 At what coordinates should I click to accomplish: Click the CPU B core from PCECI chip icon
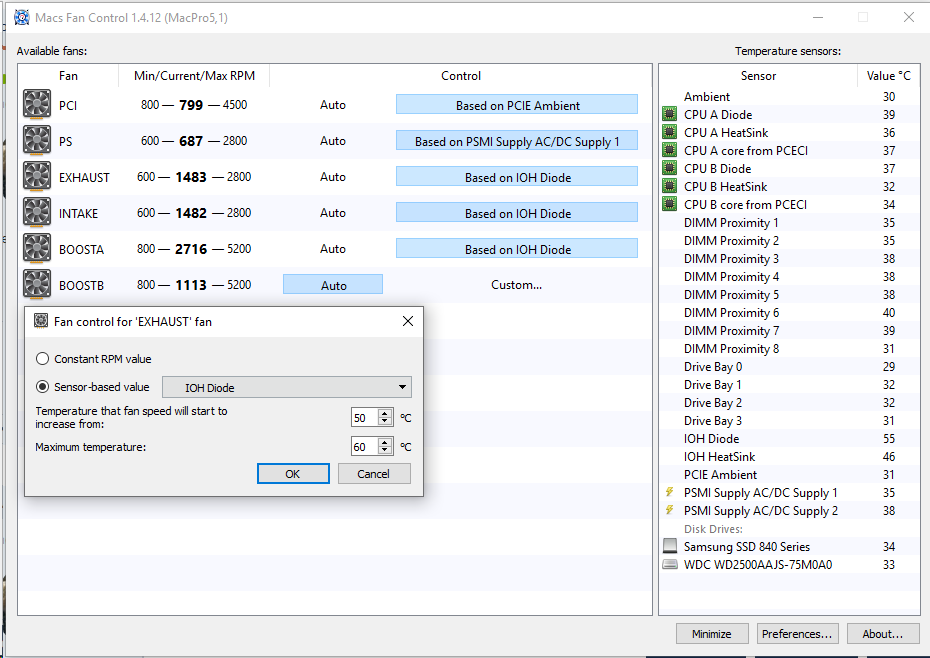670,204
